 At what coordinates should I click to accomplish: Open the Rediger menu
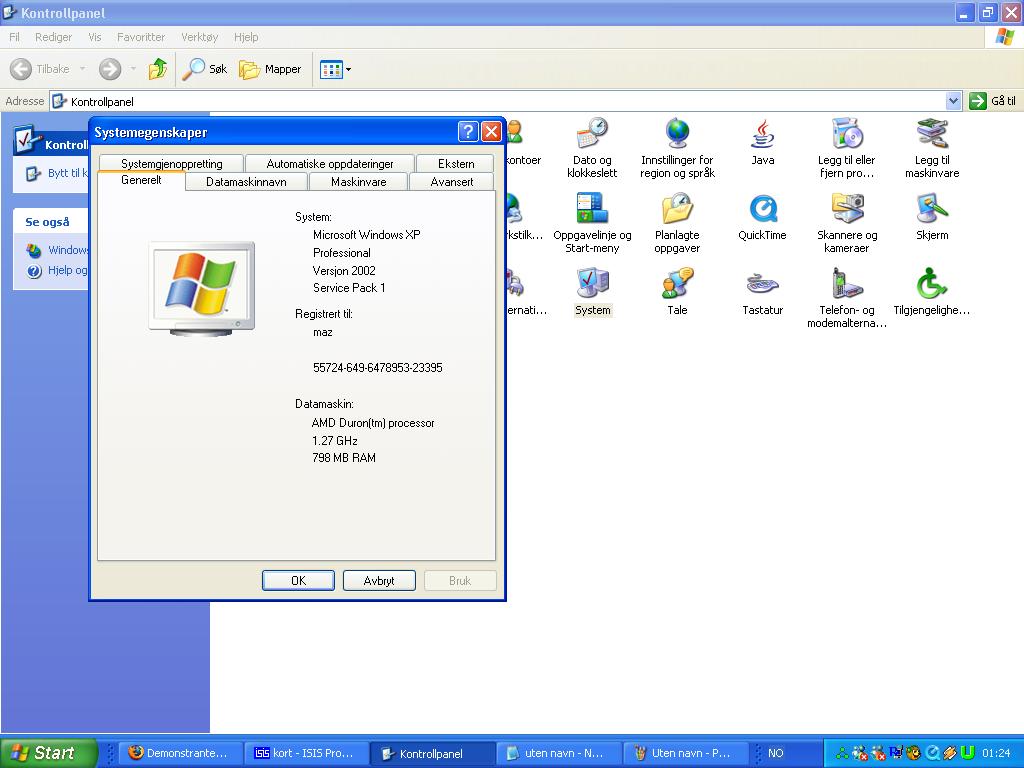54,37
